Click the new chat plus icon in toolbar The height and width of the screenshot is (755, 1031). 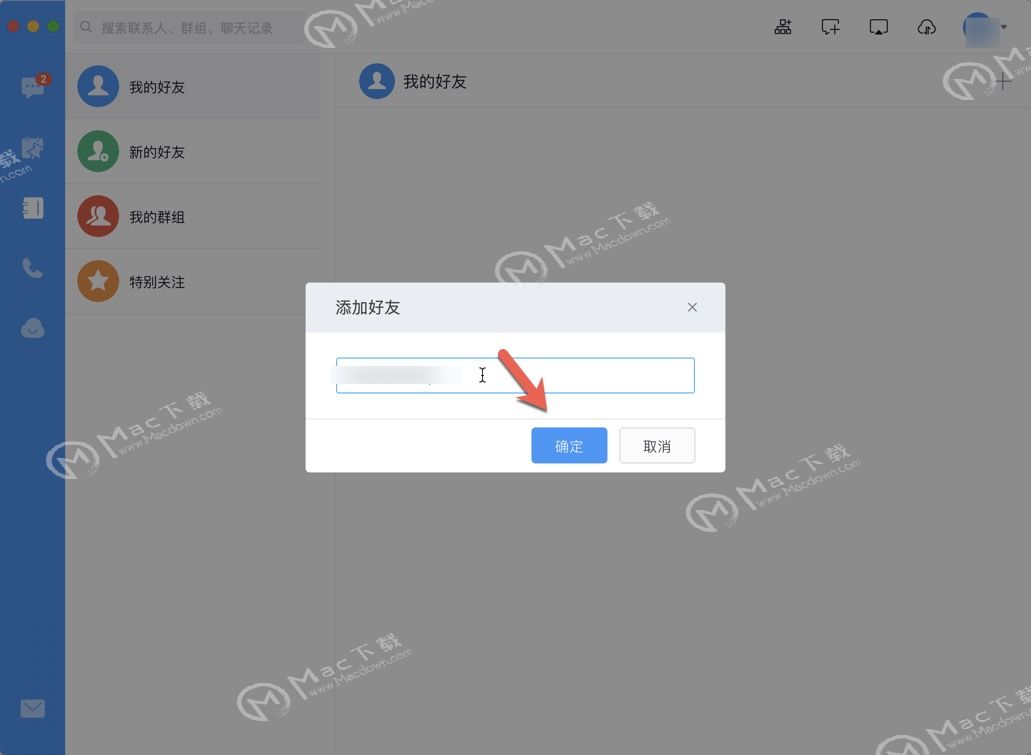pos(830,27)
